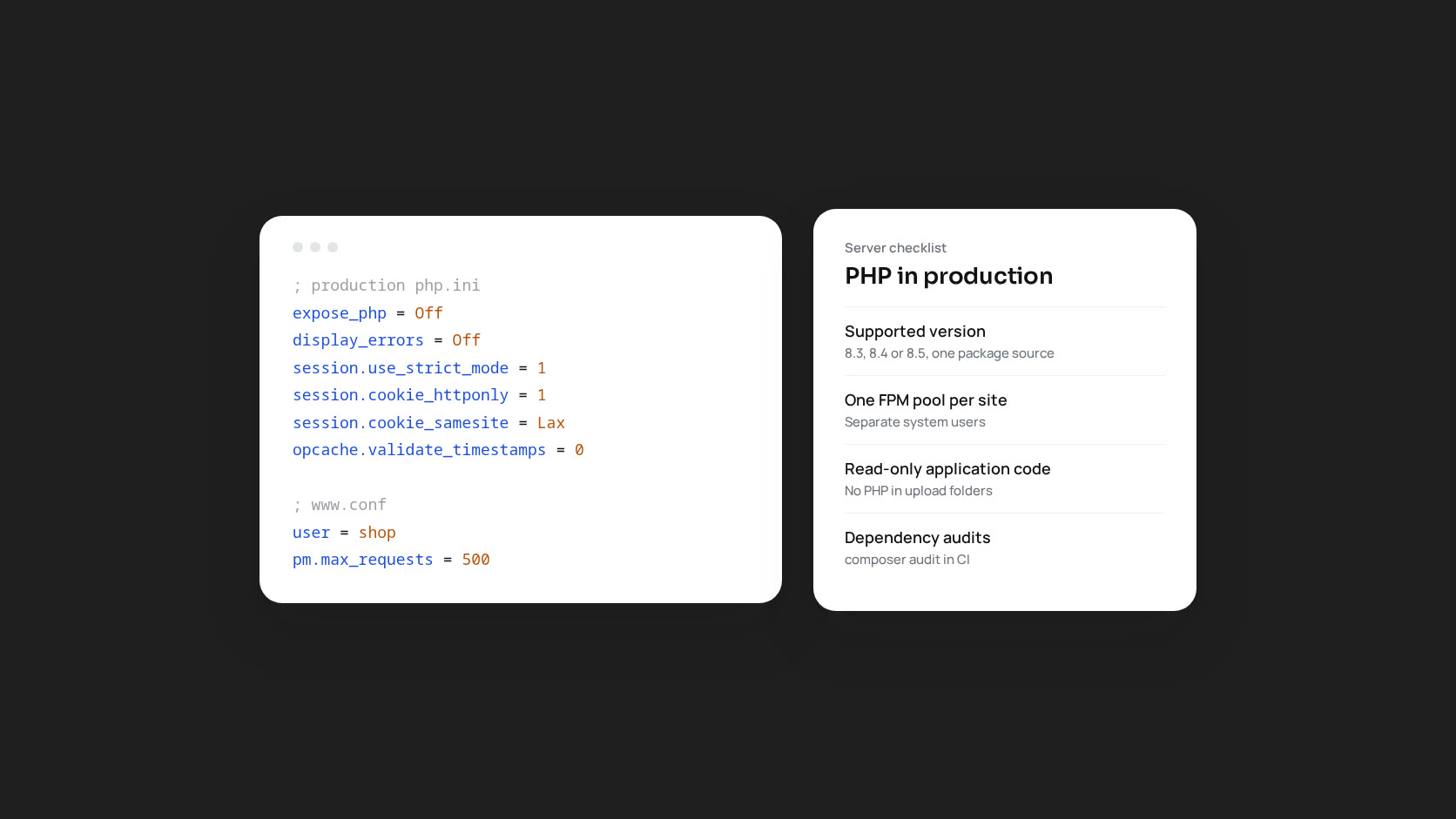The height and width of the screenshot is (819, 1456).
Task: Select the 'expose_php = Off' line
Action: [x=367, y=313]
